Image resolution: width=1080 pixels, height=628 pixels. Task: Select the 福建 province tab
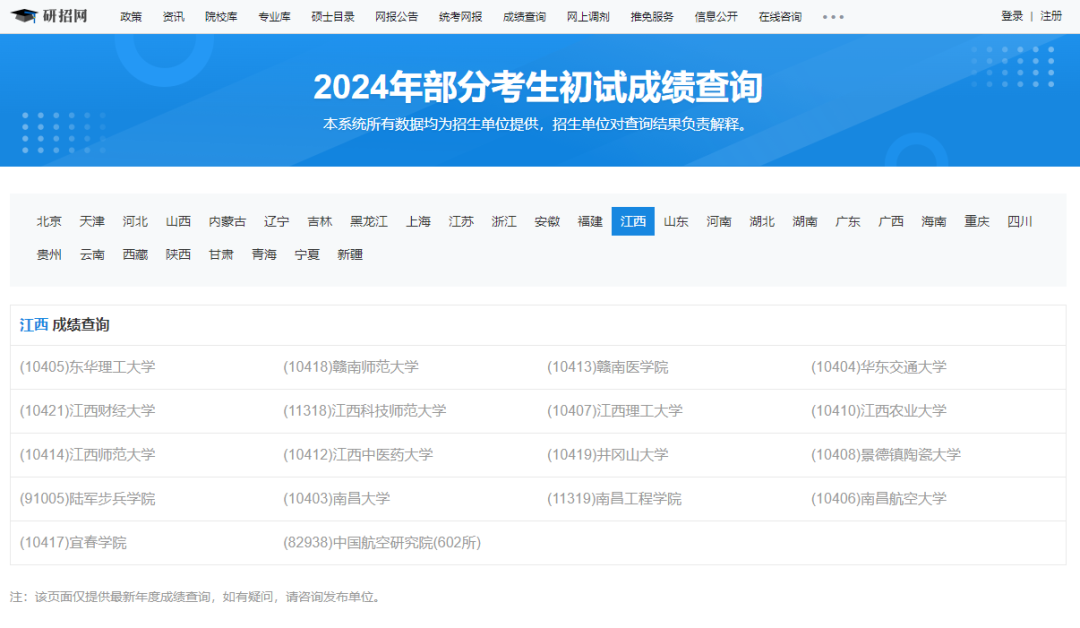click(x=590, y=221)
